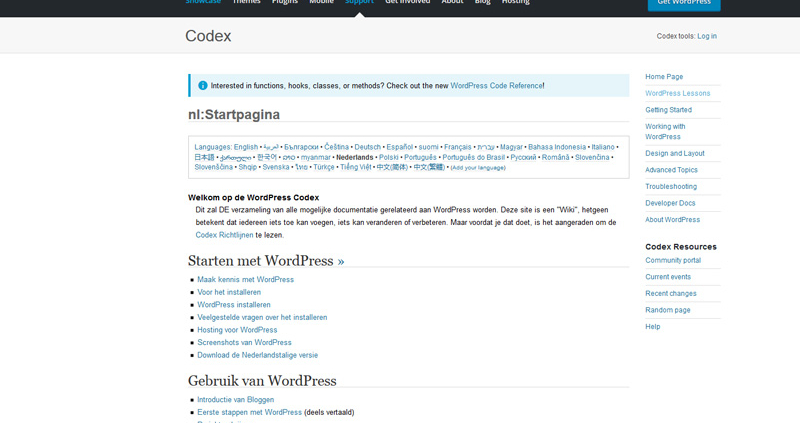This screenshot has height=423, width=800.
Task: Select Advanced Topics in the sidebar
Action: 671,170
